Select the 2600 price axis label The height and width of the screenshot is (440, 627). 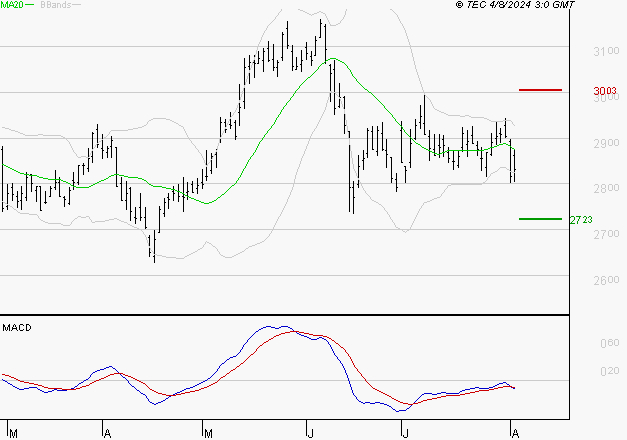point(606,280)
